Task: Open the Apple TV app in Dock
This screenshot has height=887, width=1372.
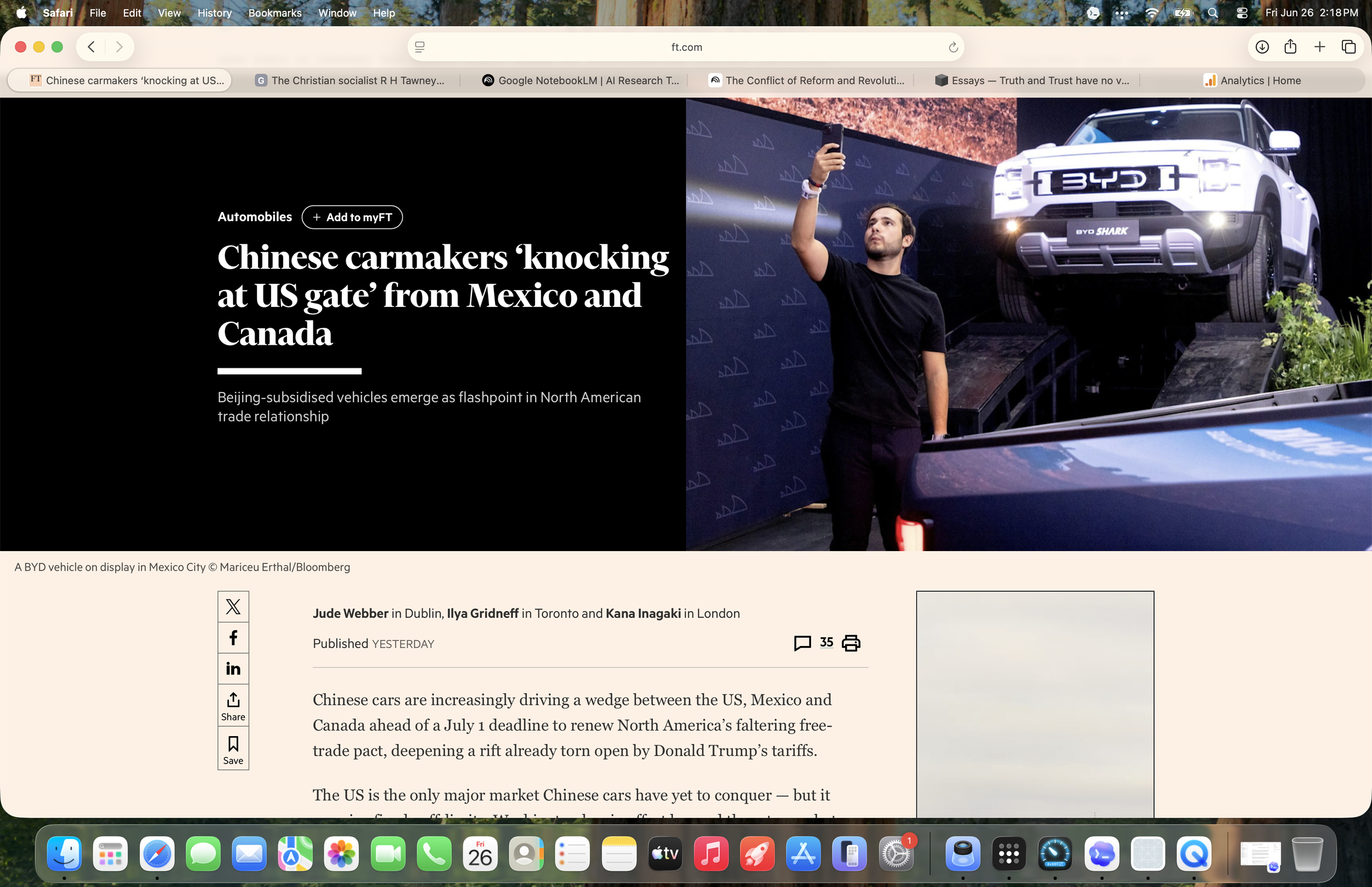Action: [665, 853]
